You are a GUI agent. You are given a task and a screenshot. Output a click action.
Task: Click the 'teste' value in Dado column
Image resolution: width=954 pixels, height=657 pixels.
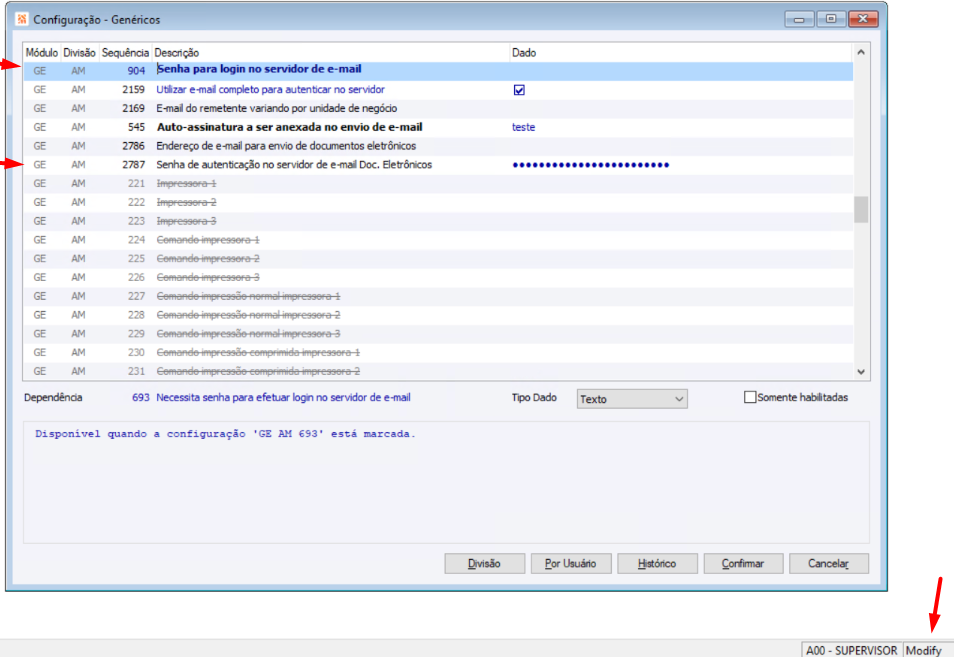coord(524,127)
